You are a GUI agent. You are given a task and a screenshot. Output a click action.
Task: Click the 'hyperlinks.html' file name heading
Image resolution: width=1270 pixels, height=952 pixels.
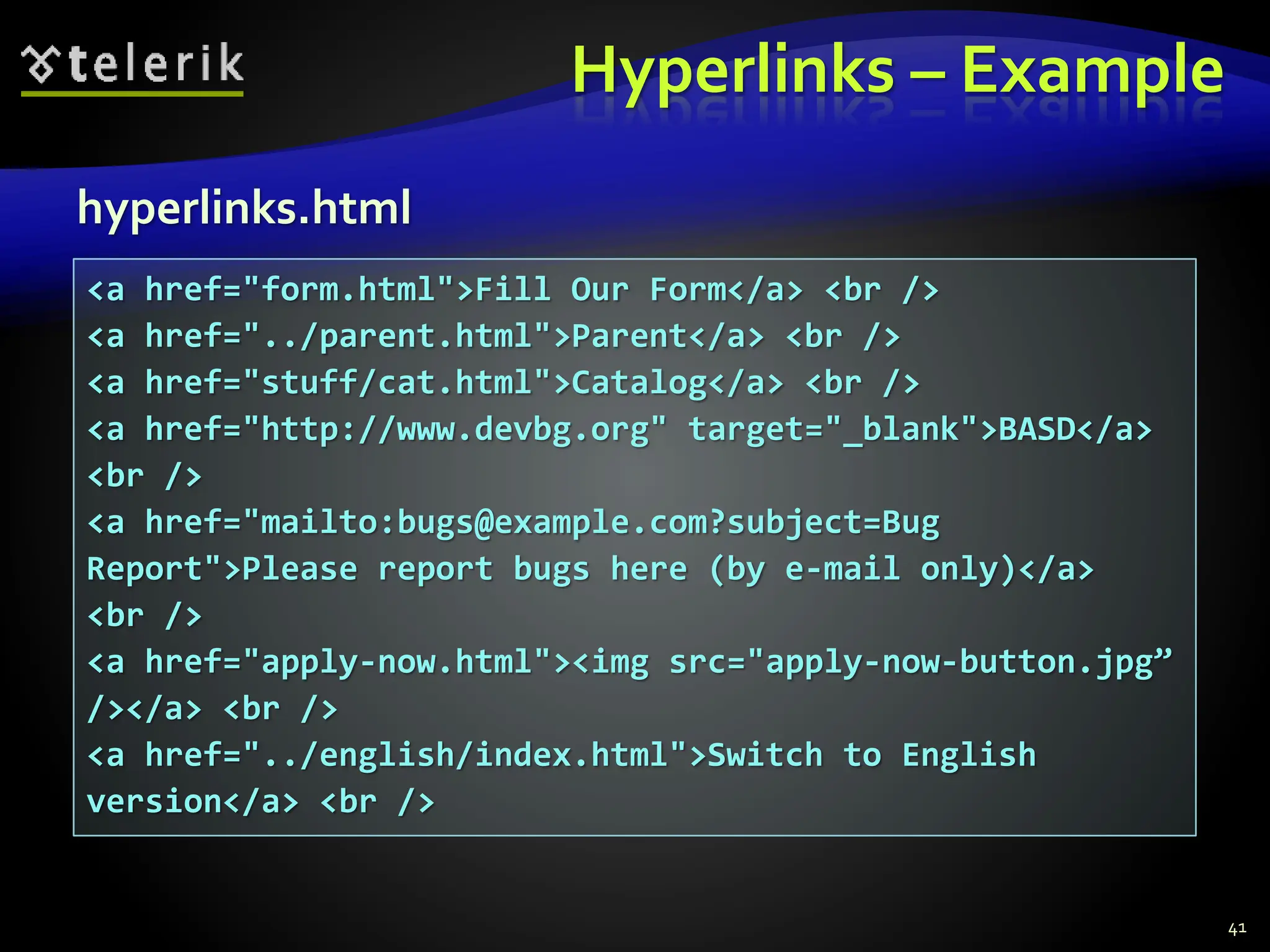[244, 208]
